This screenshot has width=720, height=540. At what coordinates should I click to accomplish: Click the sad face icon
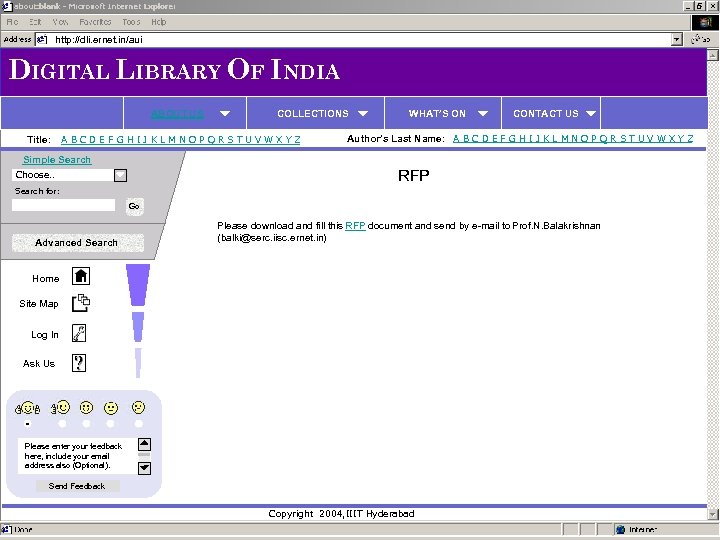138,407
